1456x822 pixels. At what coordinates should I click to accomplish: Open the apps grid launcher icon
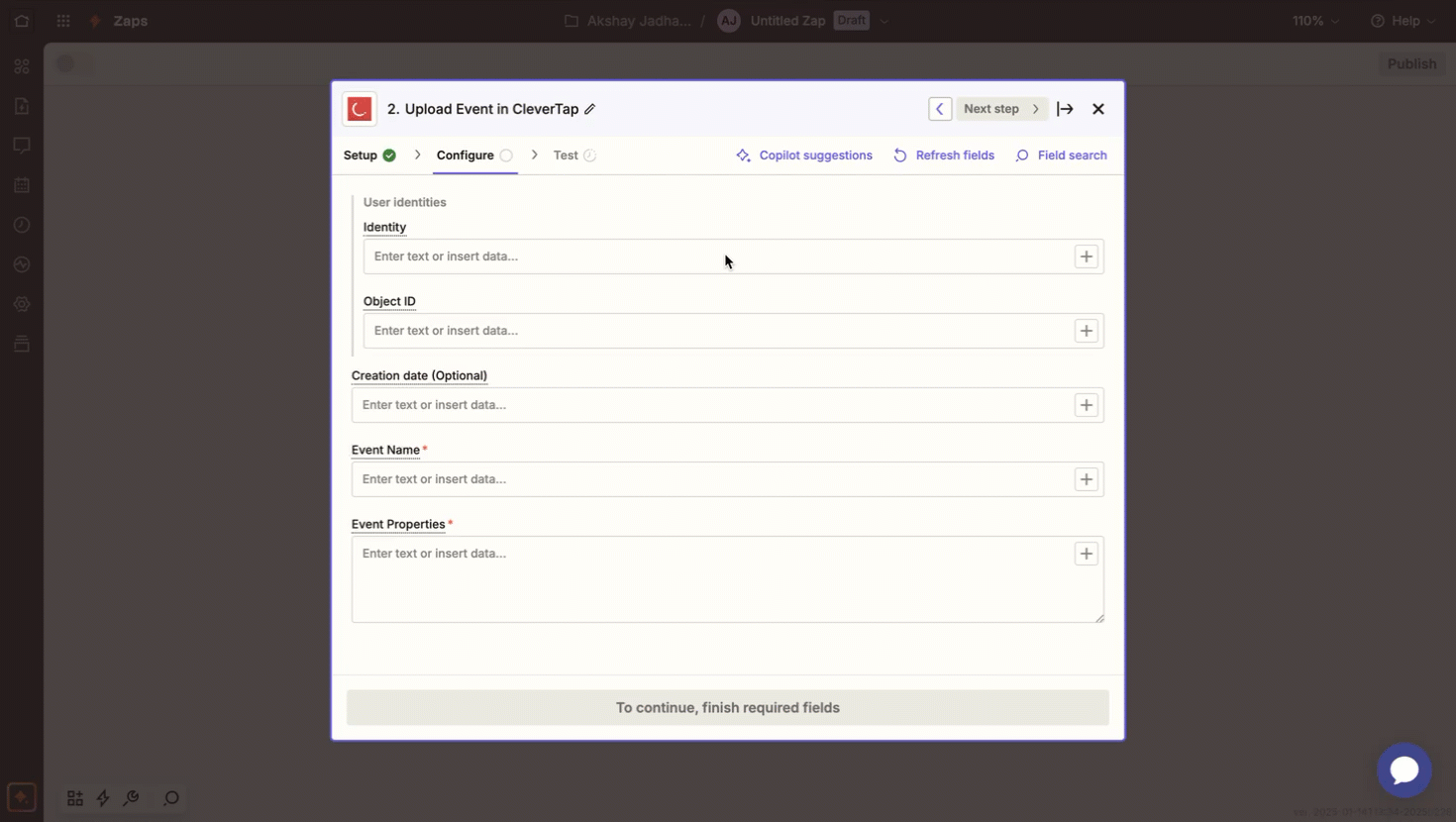pyautogui.click(x=63, y=21)
